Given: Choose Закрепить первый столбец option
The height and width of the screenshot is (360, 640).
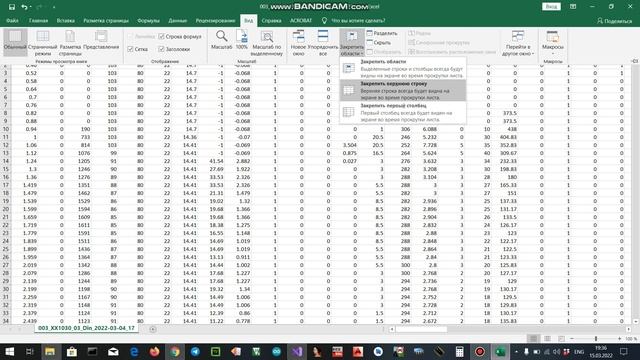Looking at the screenshot, I should [x=403, y=112].
